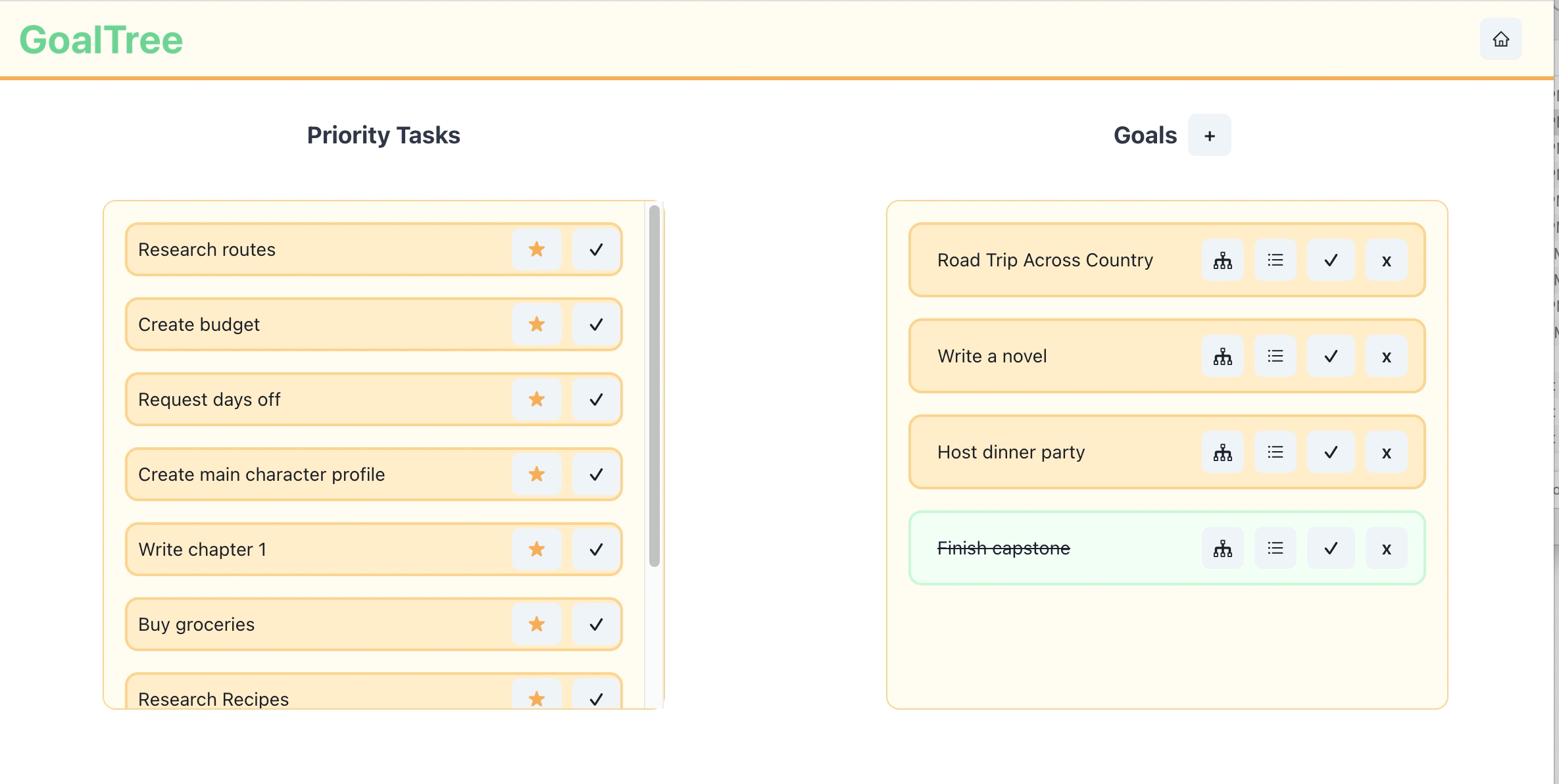Click the GoalTree logo link
This screenshot has width=1559, height=784.
101,40
